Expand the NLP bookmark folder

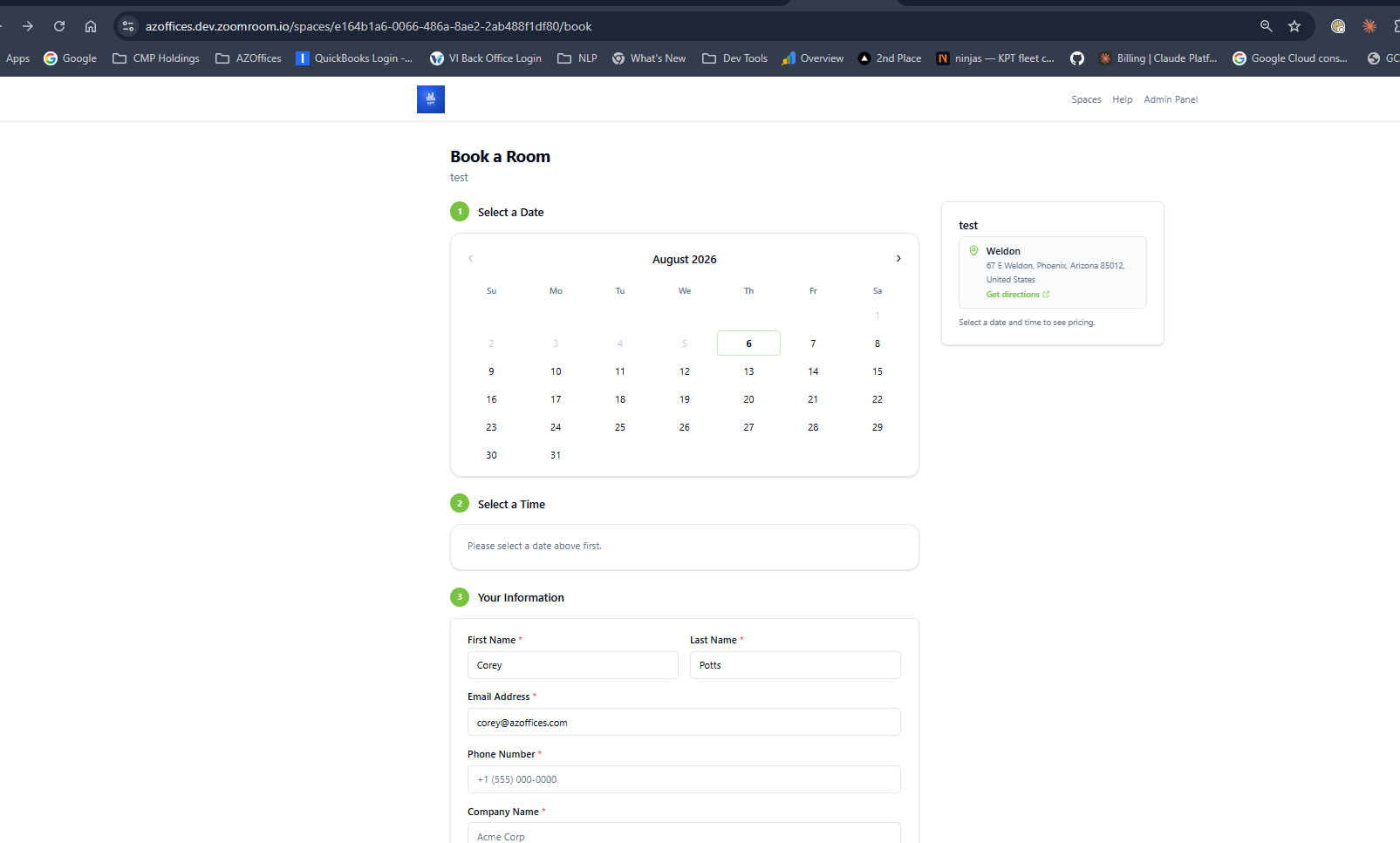coord(577,58)
